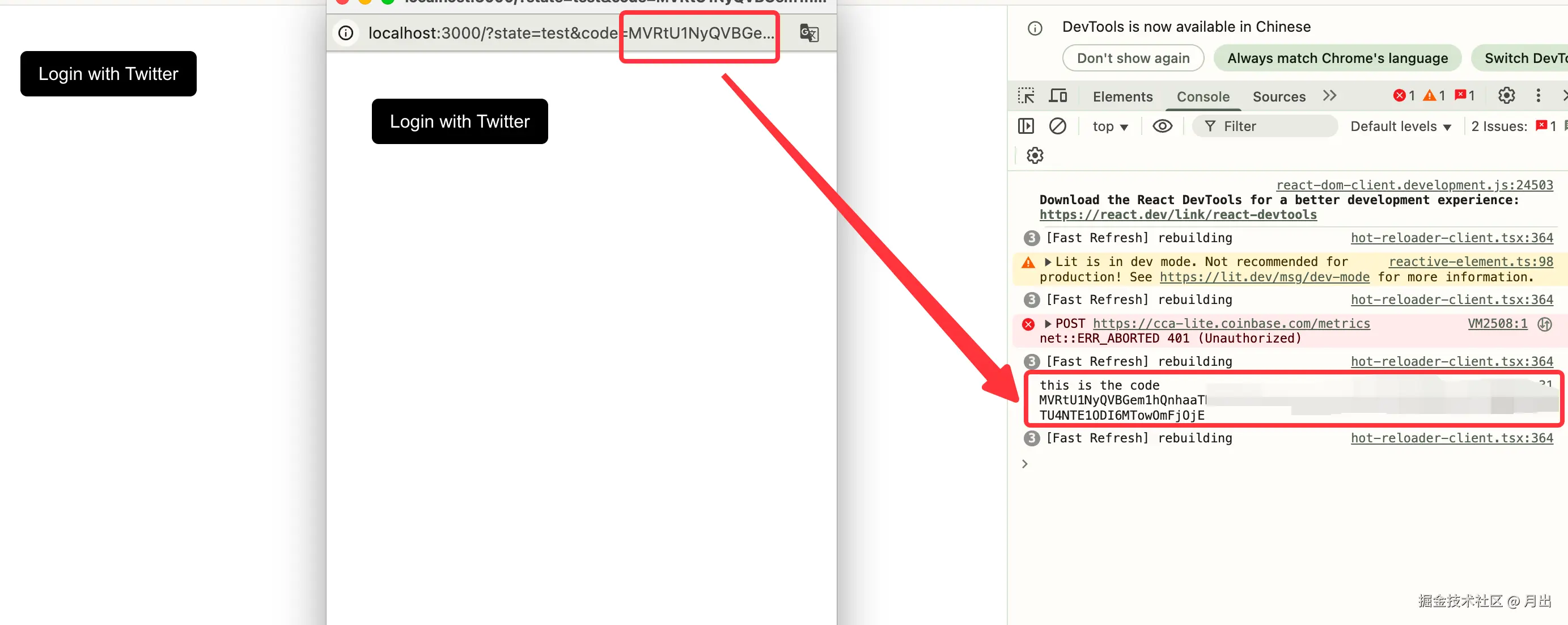
Task: Switch to the Elements tab
Action: point(1122,96)
